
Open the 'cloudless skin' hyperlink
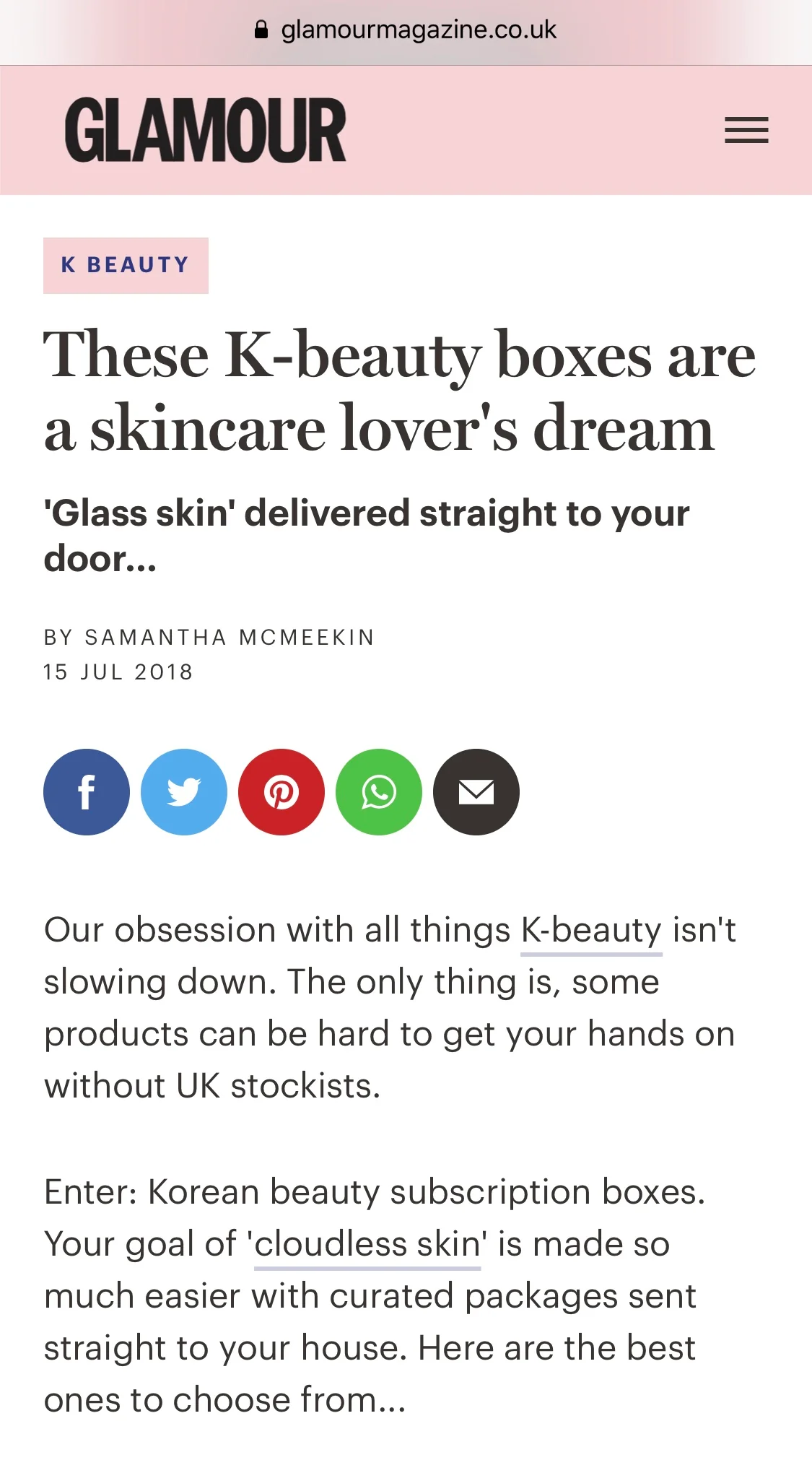[x=367, y=1245]
